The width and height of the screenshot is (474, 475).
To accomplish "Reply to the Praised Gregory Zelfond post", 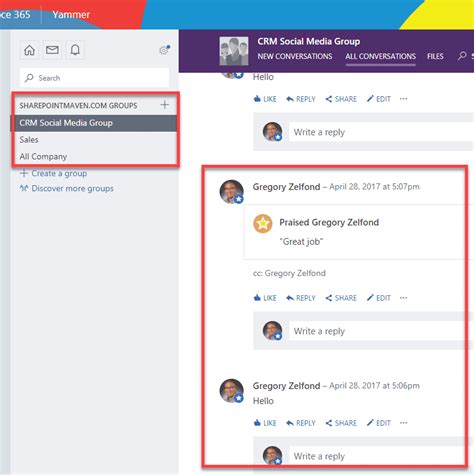I will pyautogui.click(x=301, y=298).
